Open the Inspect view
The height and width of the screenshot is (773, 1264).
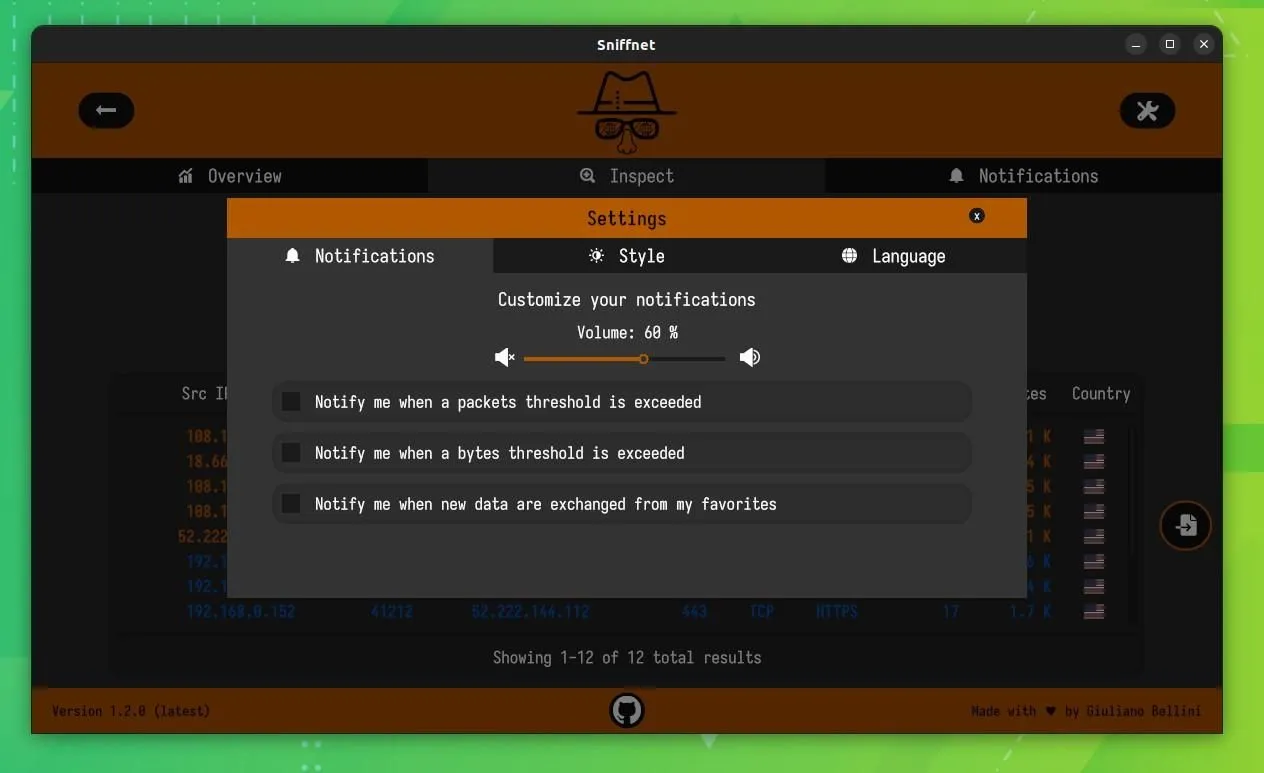(x=627, y=175)
